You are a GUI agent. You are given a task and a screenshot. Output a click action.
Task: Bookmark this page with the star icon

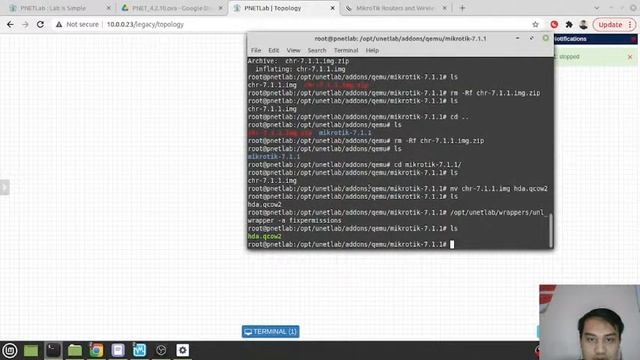[536, 24]
